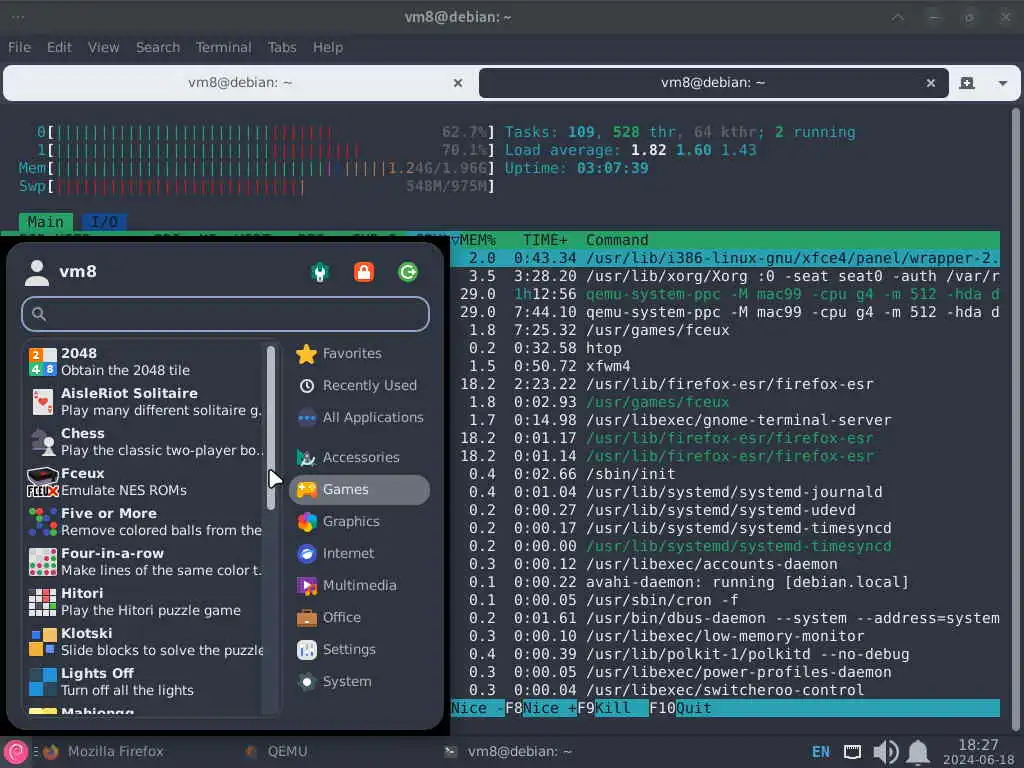The width and height of the screenshot is (1024, 768).
Task: Click the orange lock screen icon
Action: [364, 272]
